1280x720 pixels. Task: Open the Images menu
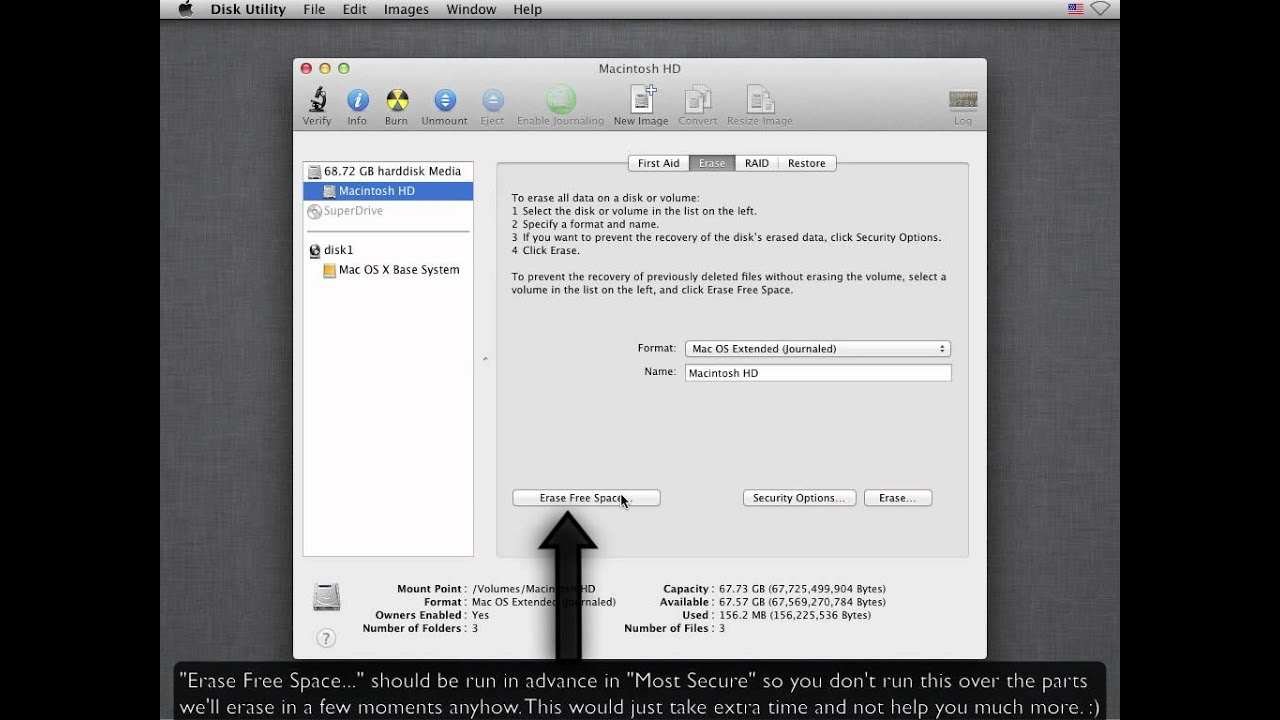click(x=406, y=9)
